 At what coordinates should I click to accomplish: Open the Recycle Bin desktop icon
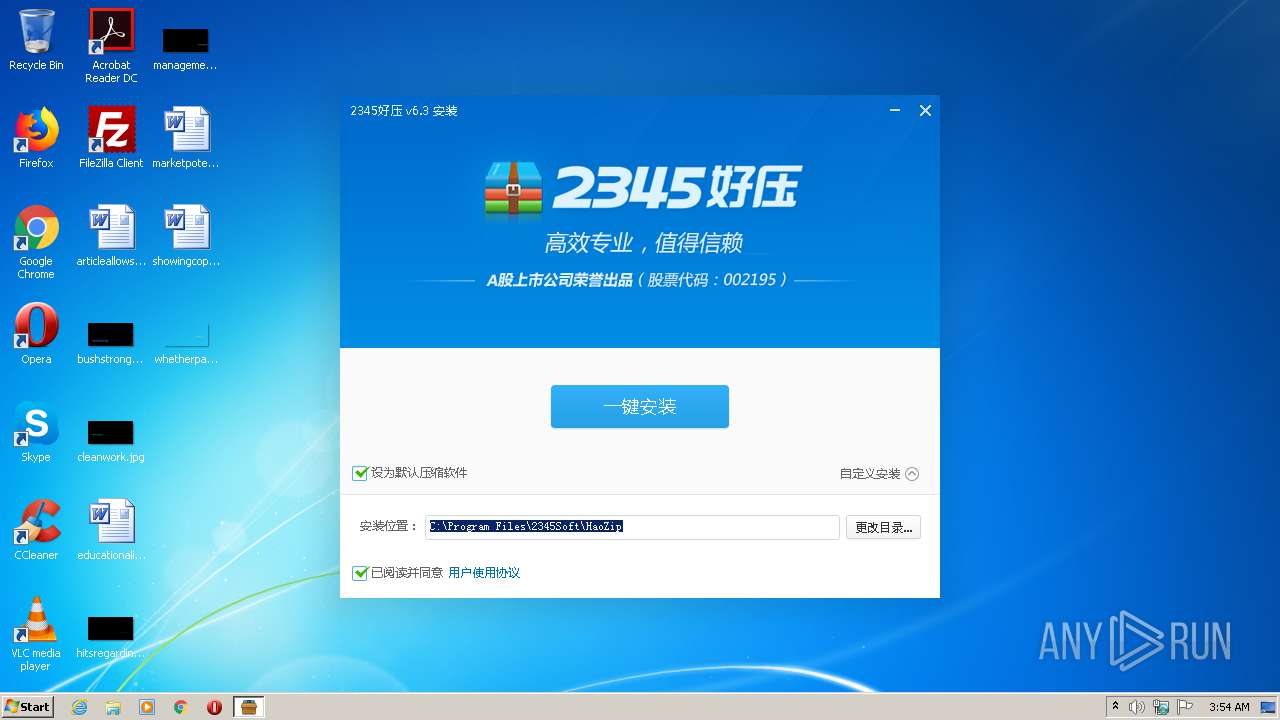pyautogui.click(x=36, y=41)
